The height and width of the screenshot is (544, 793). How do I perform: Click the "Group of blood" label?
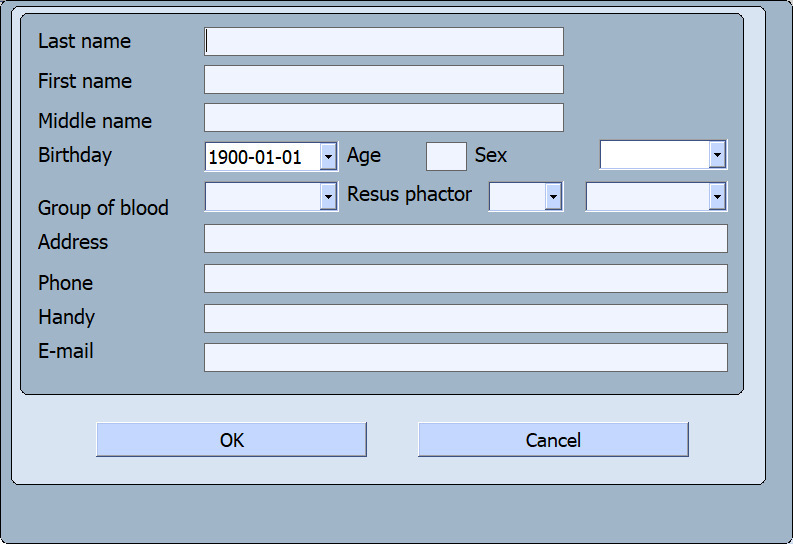(x=103, y=208)
